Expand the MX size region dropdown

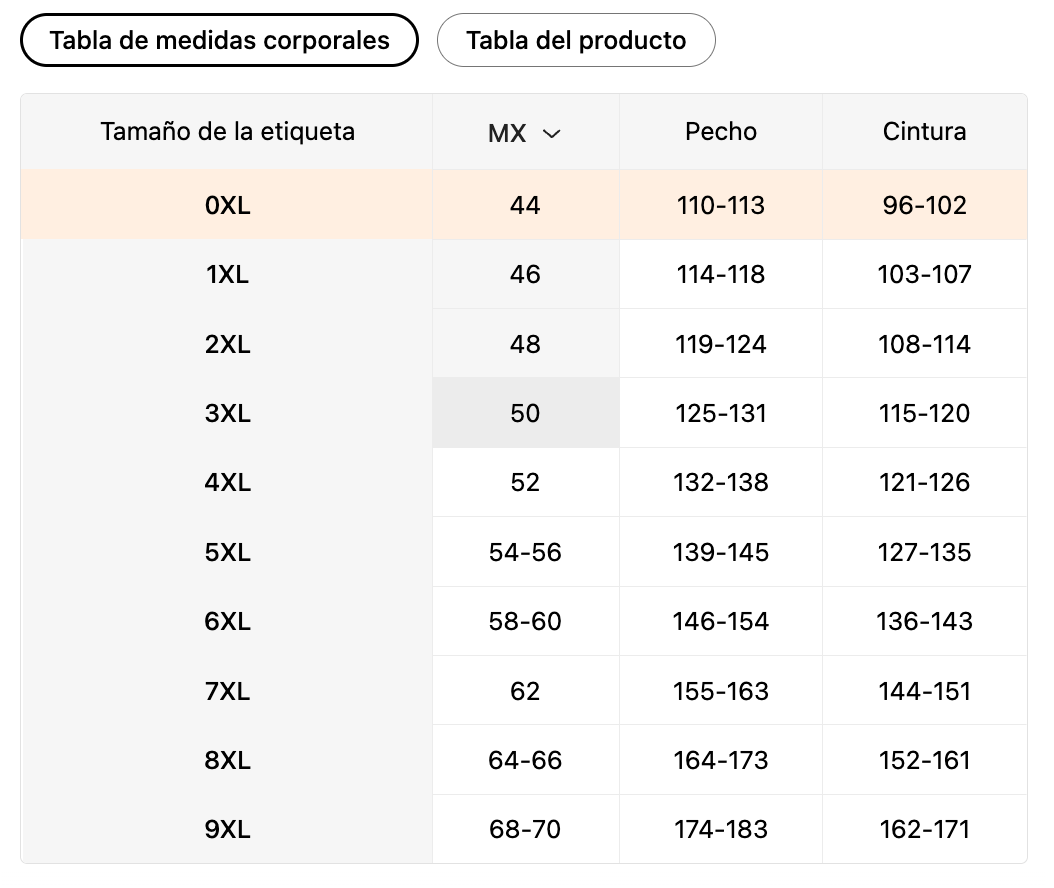pos(524,133)
